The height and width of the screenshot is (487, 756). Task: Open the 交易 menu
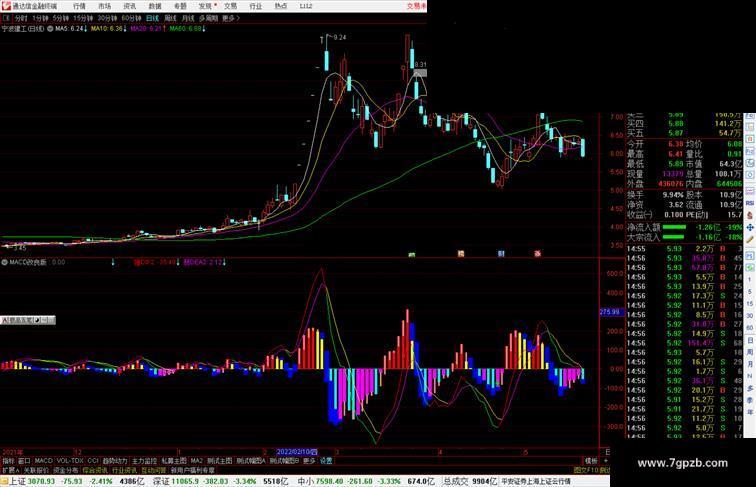tap(230, 6)
